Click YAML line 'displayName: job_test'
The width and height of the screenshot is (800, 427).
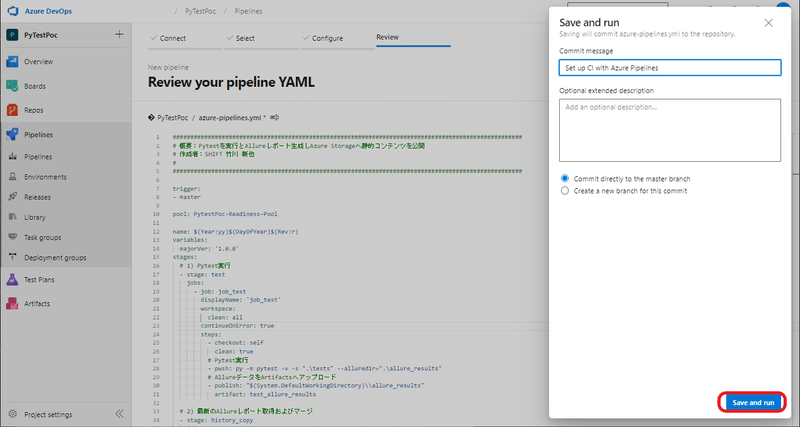(x=241, y=300)
